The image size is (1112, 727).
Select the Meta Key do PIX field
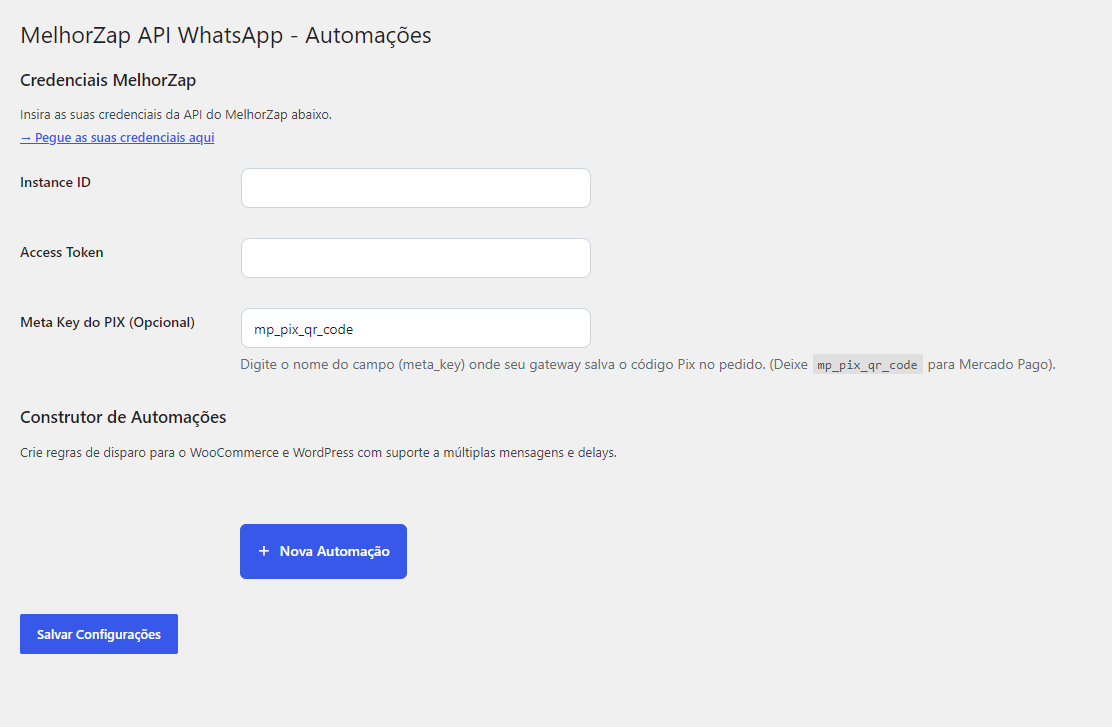(416, 328)
